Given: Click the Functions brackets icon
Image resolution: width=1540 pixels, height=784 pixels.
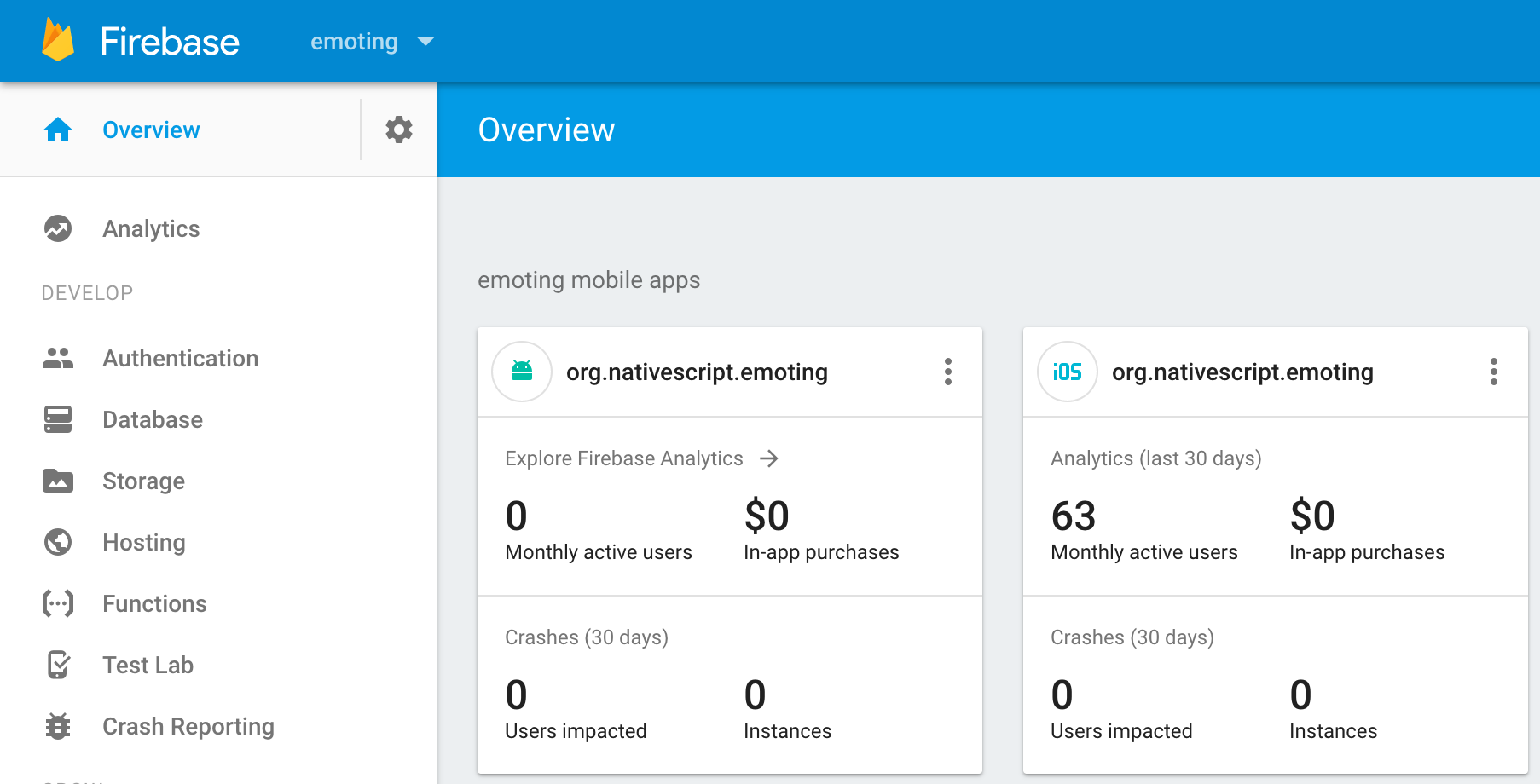Looking at the screenshot, I should (x=58, y=603).
